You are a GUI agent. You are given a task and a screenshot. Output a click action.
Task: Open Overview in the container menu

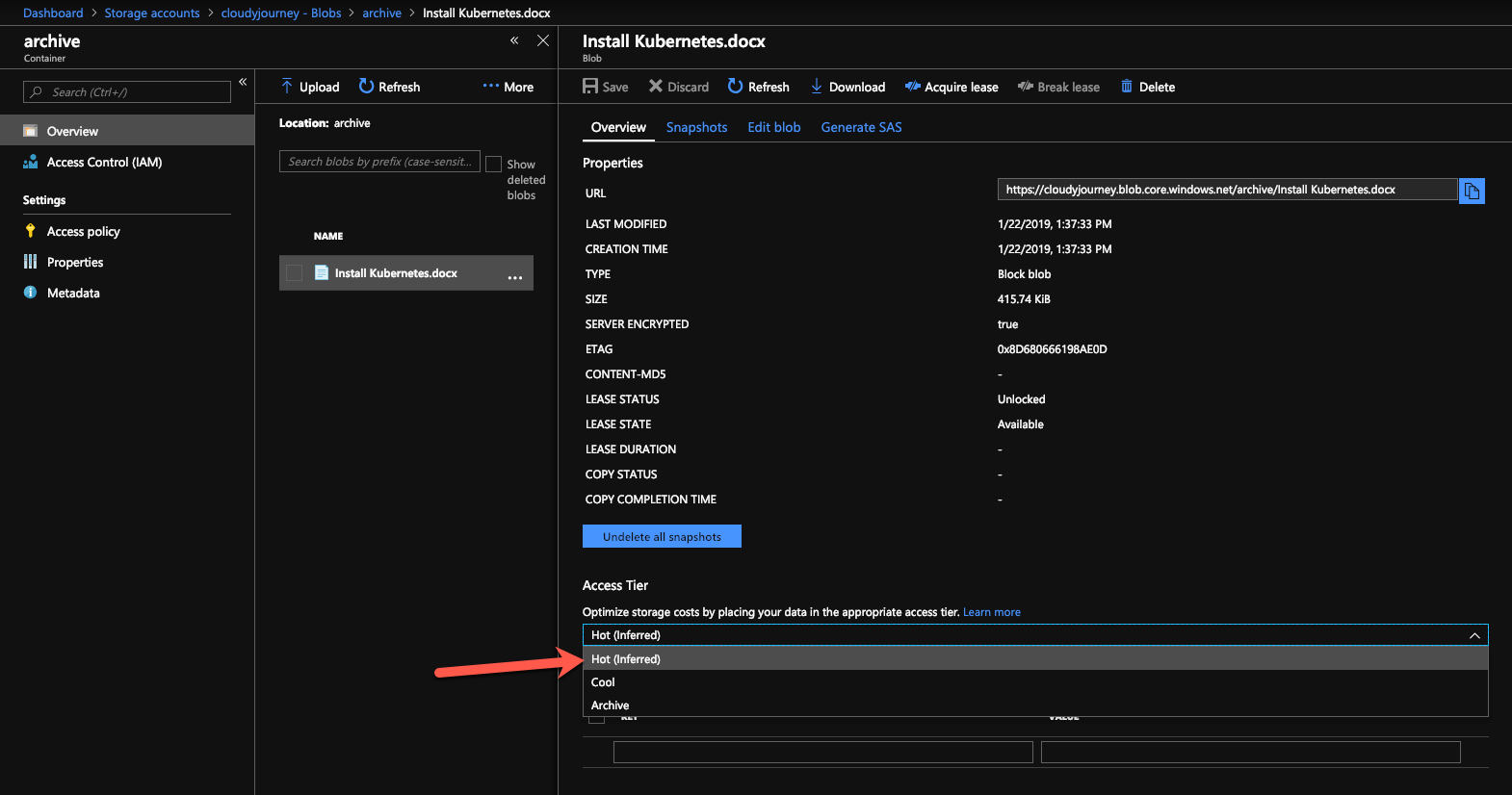point(127,131)
